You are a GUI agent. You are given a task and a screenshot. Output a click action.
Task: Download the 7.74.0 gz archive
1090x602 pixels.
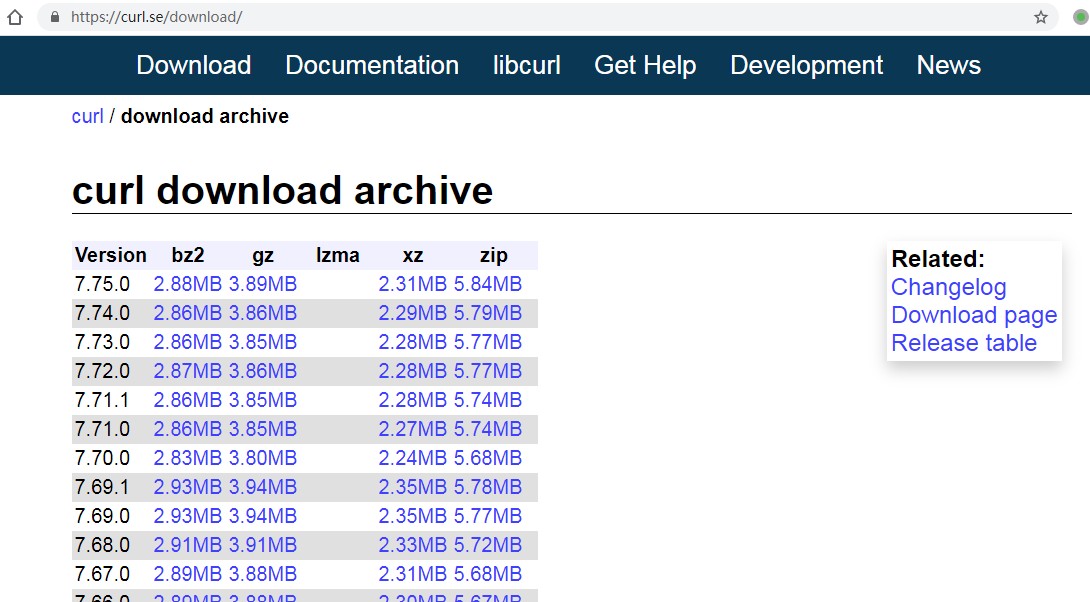pyautogui.click(x=262, y=313)
